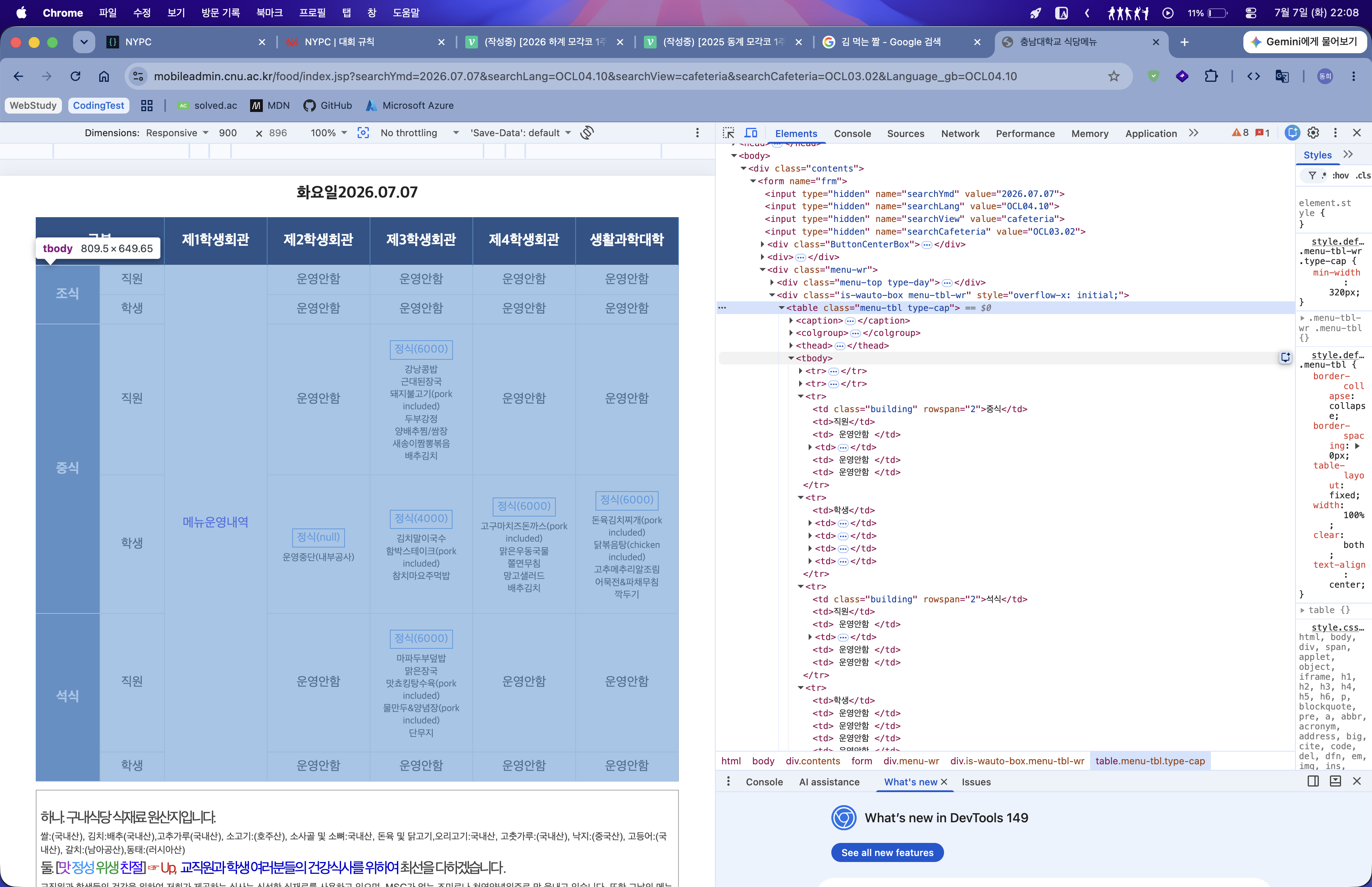Click See all new features button
The image size is (1372, 887).
click(x=887, y=852)
